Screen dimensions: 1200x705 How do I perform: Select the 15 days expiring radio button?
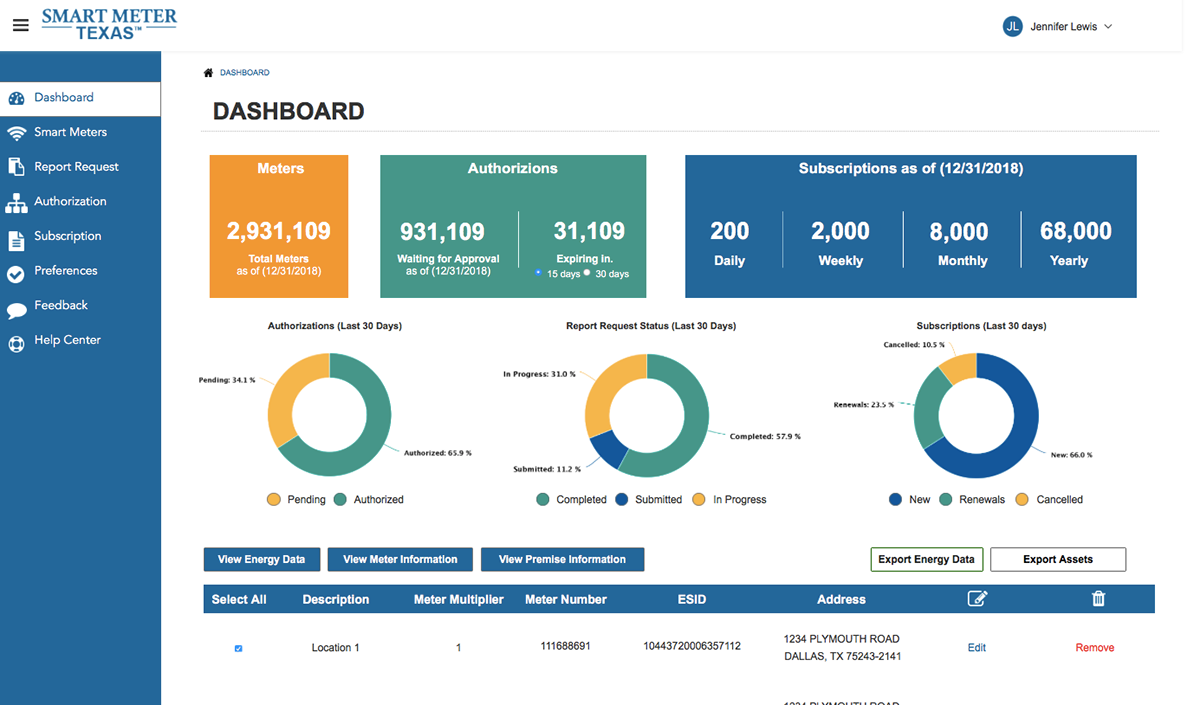click(538, 272)
